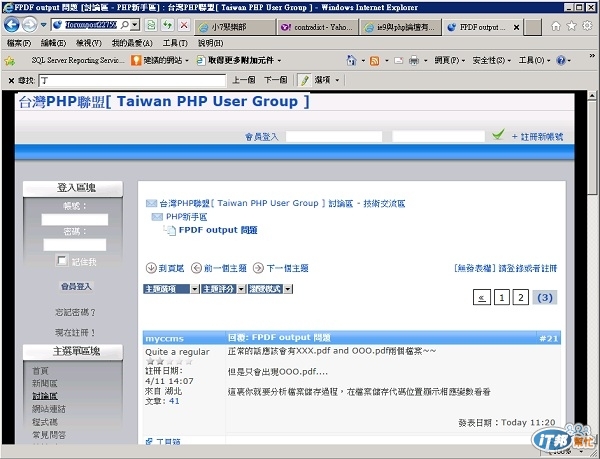This screenshot has width=600, height=459.
Task: Open the recent pages dropdown arrow
Action: tap(44, 25)
